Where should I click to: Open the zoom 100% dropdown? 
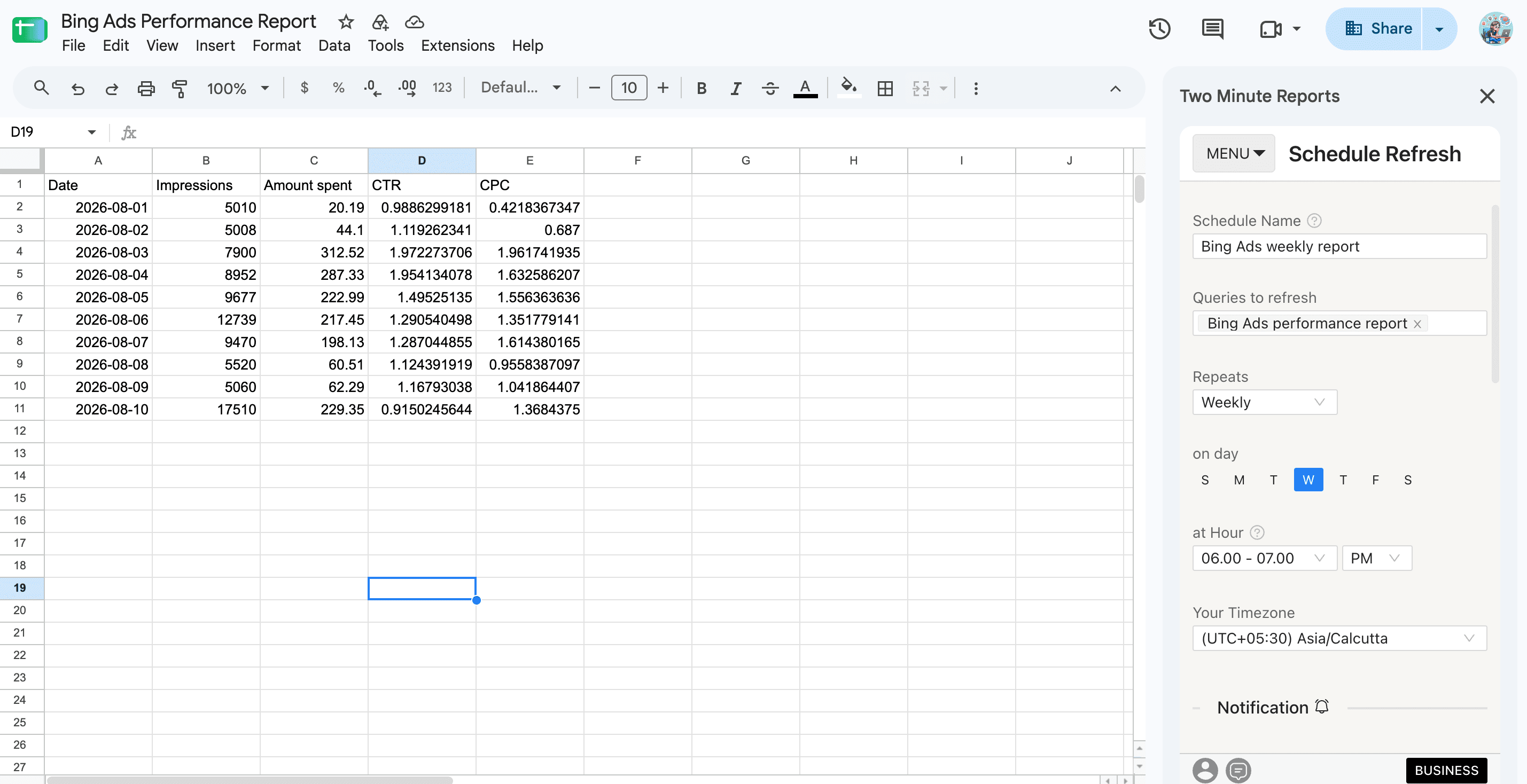click(x=238, y=88)
